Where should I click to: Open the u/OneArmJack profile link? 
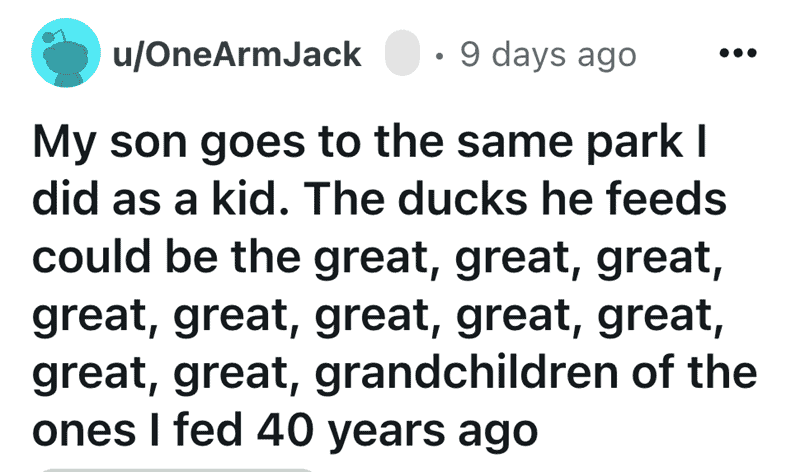(236, 54)
